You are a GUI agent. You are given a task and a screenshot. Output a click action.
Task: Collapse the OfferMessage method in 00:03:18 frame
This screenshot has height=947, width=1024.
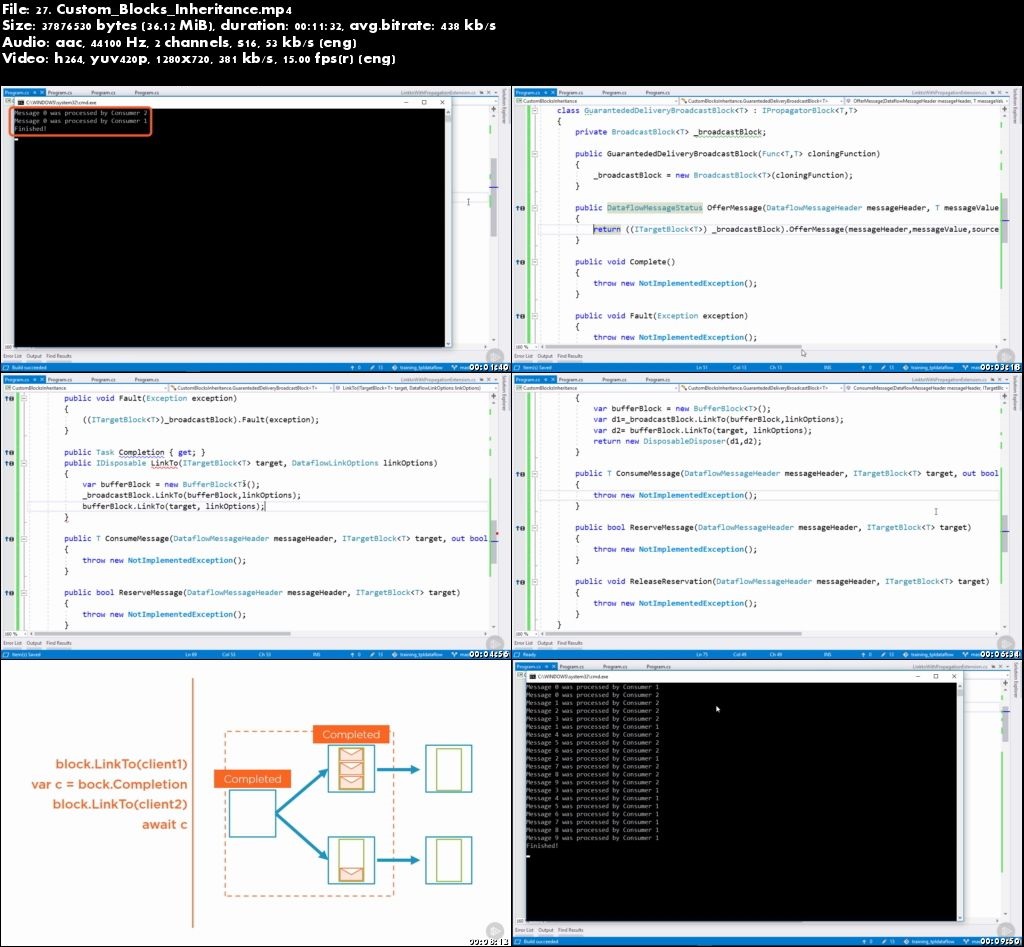pyautogui.click(x=534, y=208)
